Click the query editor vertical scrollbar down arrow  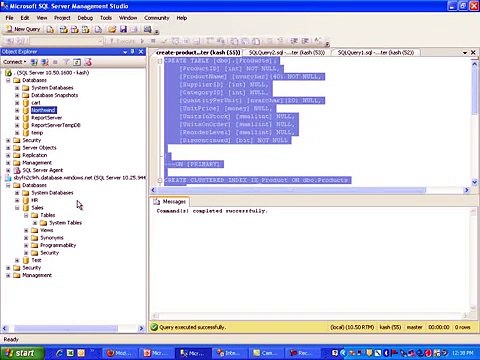click(x=475, y=182)
